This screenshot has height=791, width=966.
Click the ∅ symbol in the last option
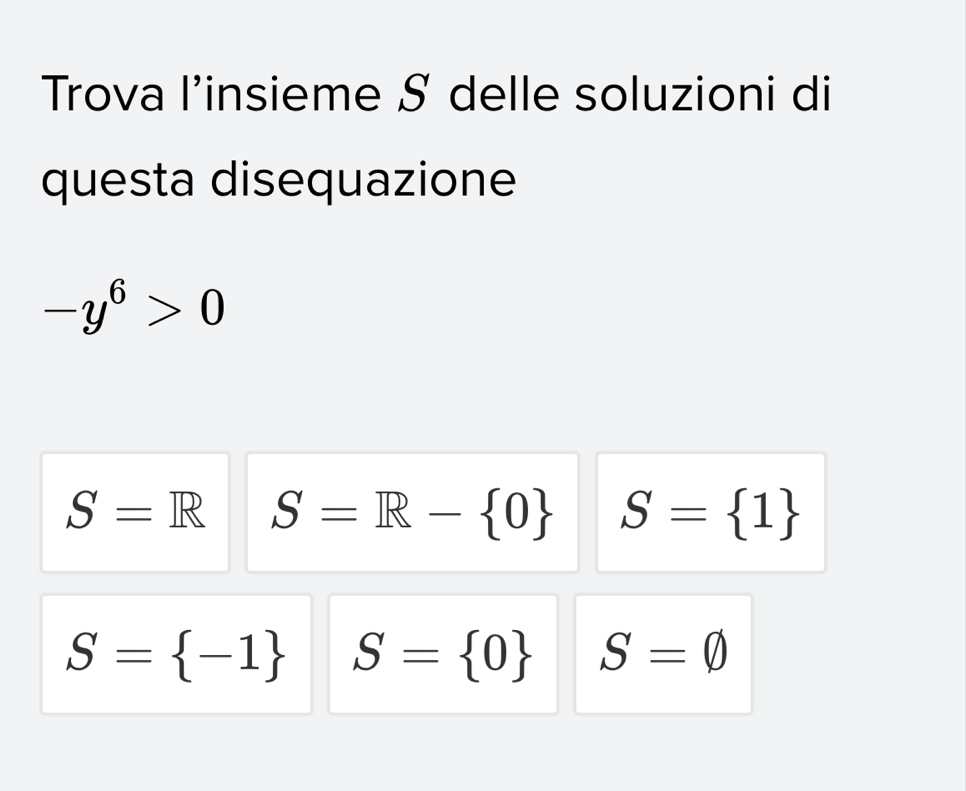click(713, 654)
